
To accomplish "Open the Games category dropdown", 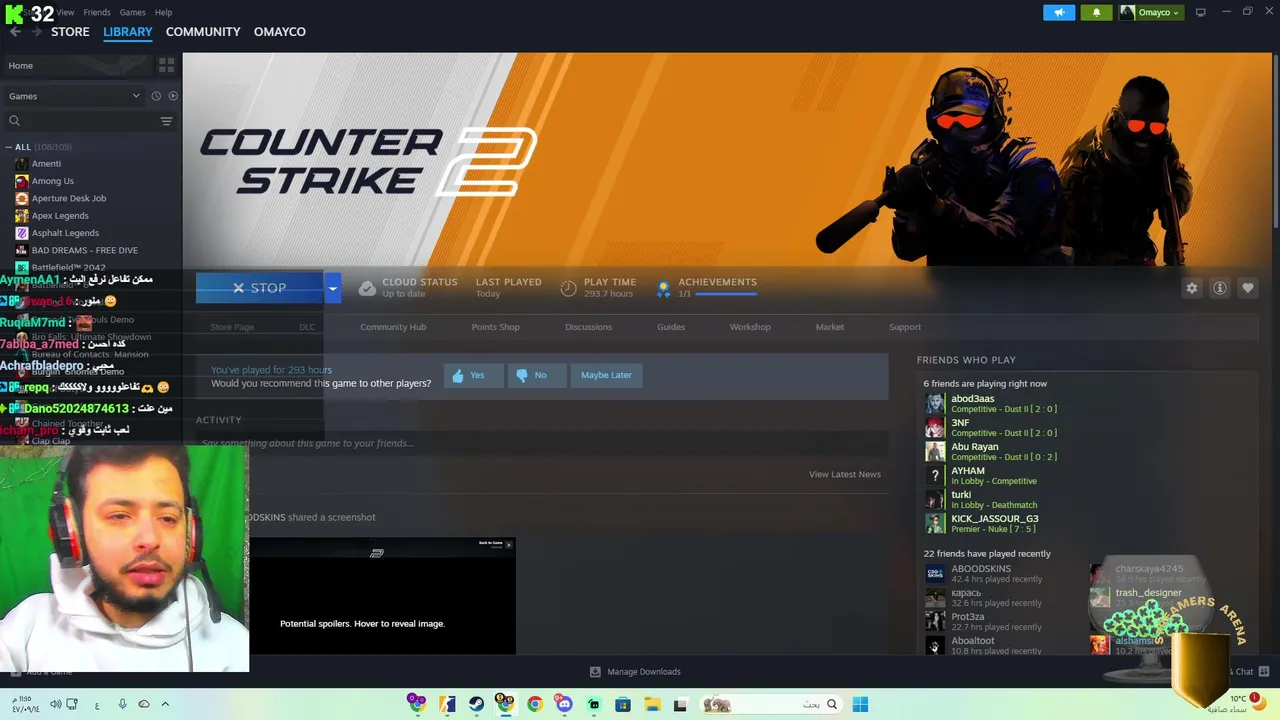I will click(x=75, y=96).
